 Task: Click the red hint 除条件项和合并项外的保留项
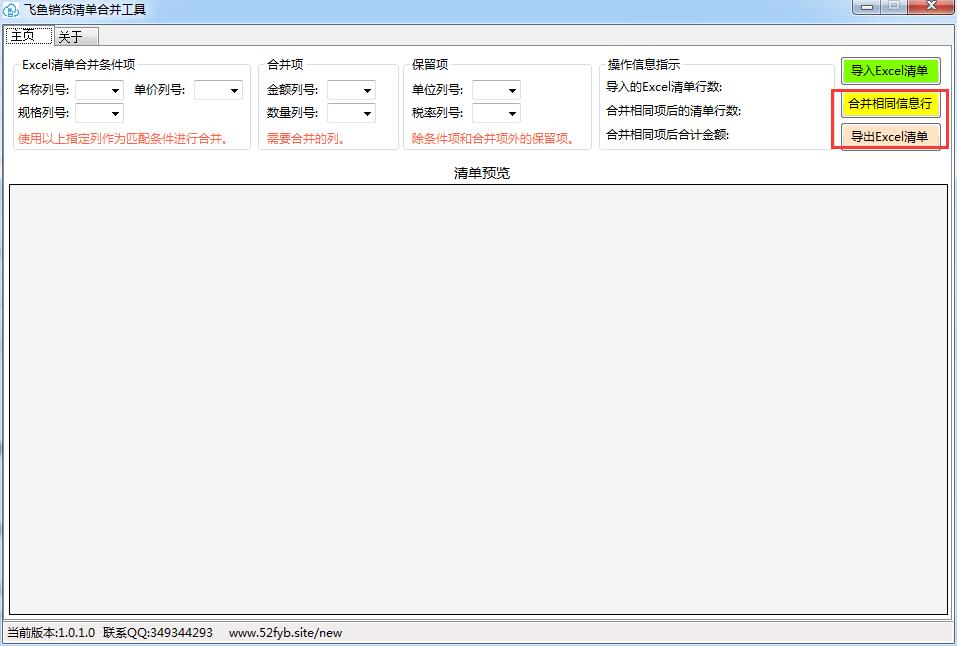pyautogui.click(x=493, y=139)
